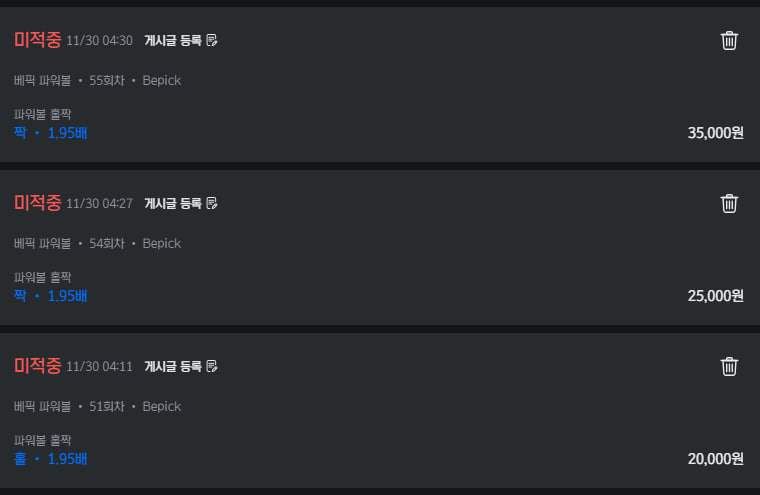Click the notepad icon beside 04:30 게시글 등록
Image resolution: width=760 pixels, height=495 pixels.
212,40
